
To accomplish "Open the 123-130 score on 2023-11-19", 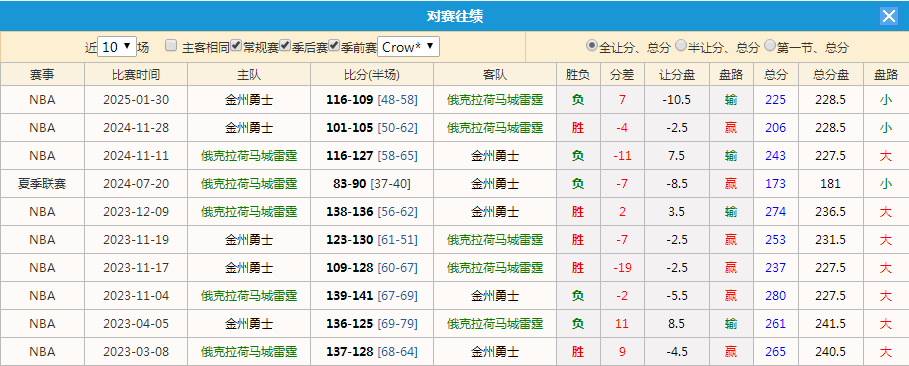I will click(350, 240).
